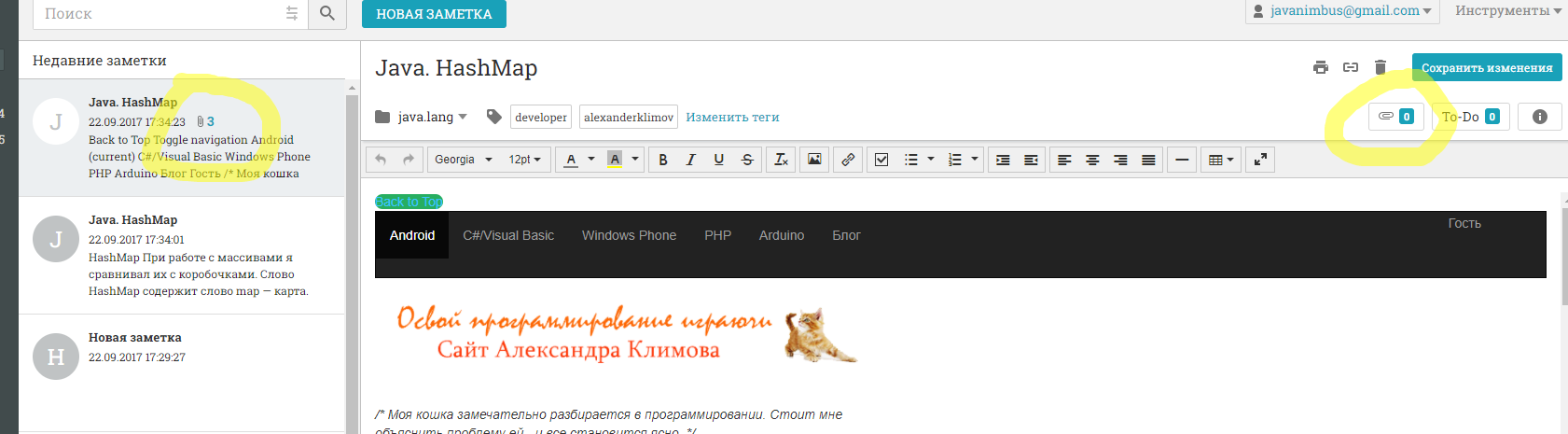The width and height of the screenshot is (1568, 434).
Task: Print the note
Action: point(1320,67)
